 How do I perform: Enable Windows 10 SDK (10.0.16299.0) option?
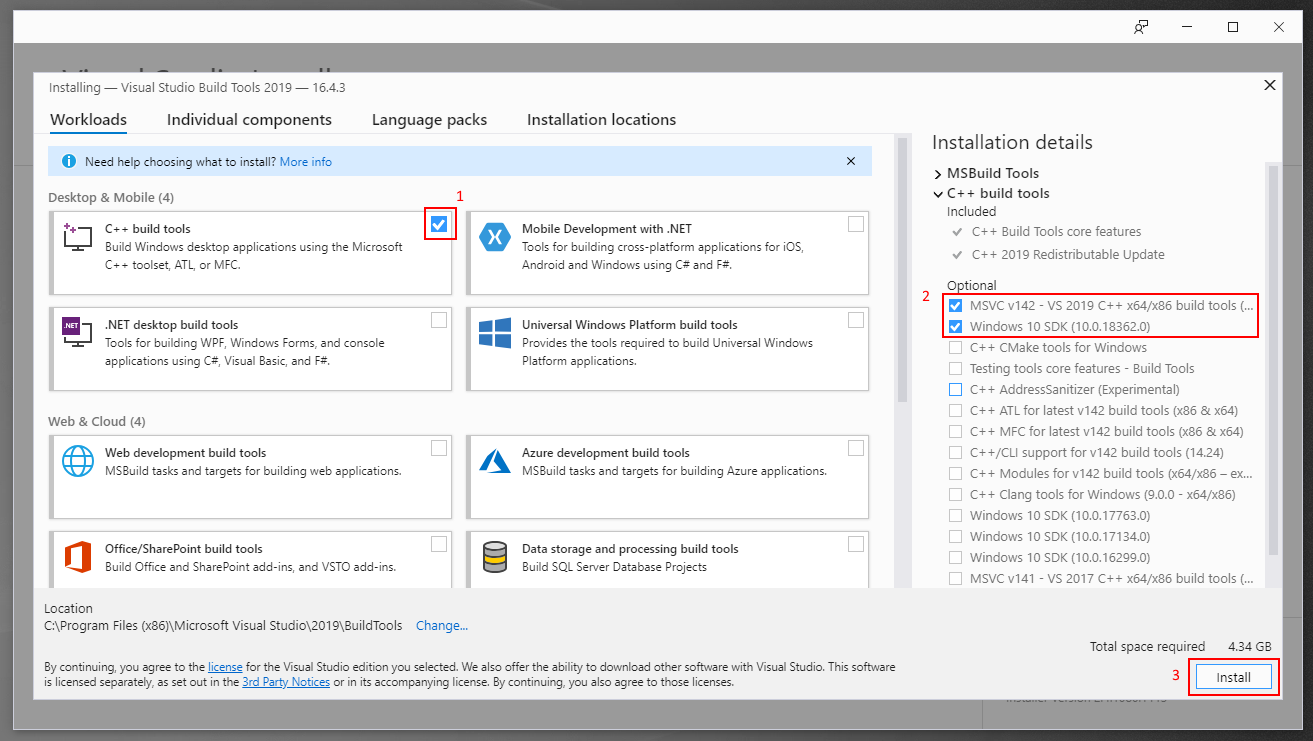pyautogui.click(x=956, y=558)
